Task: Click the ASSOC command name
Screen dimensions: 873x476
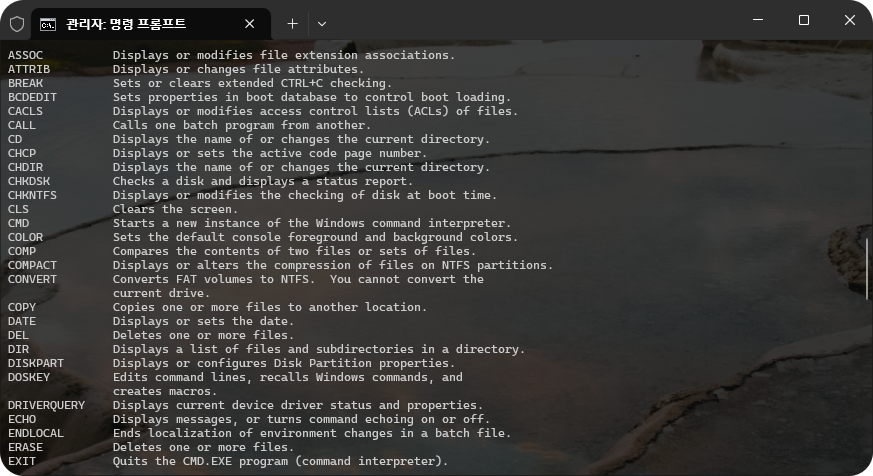Action: click(x=26, y=55)
